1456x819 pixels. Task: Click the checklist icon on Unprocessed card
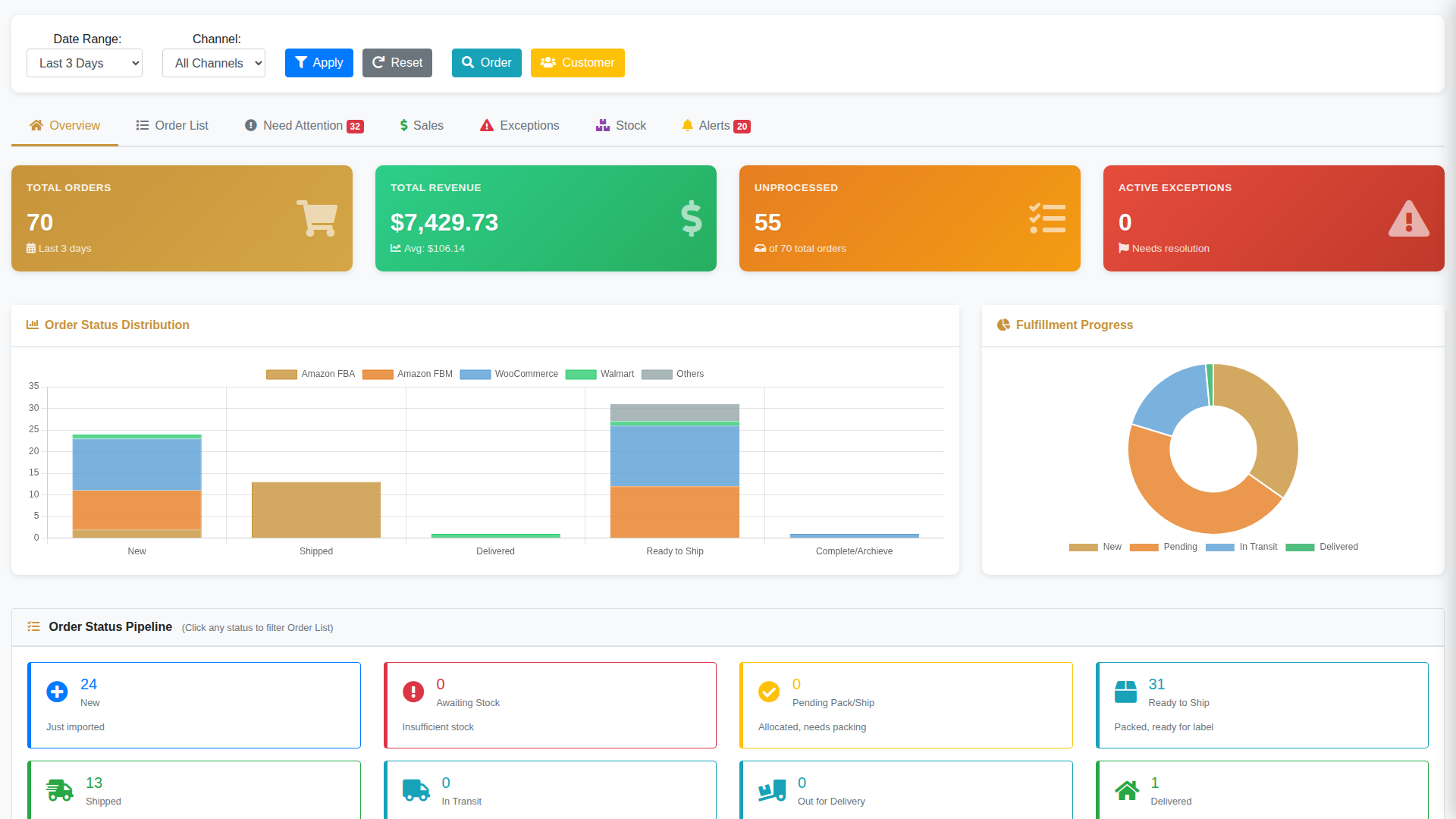click(x=1047, y=218)
